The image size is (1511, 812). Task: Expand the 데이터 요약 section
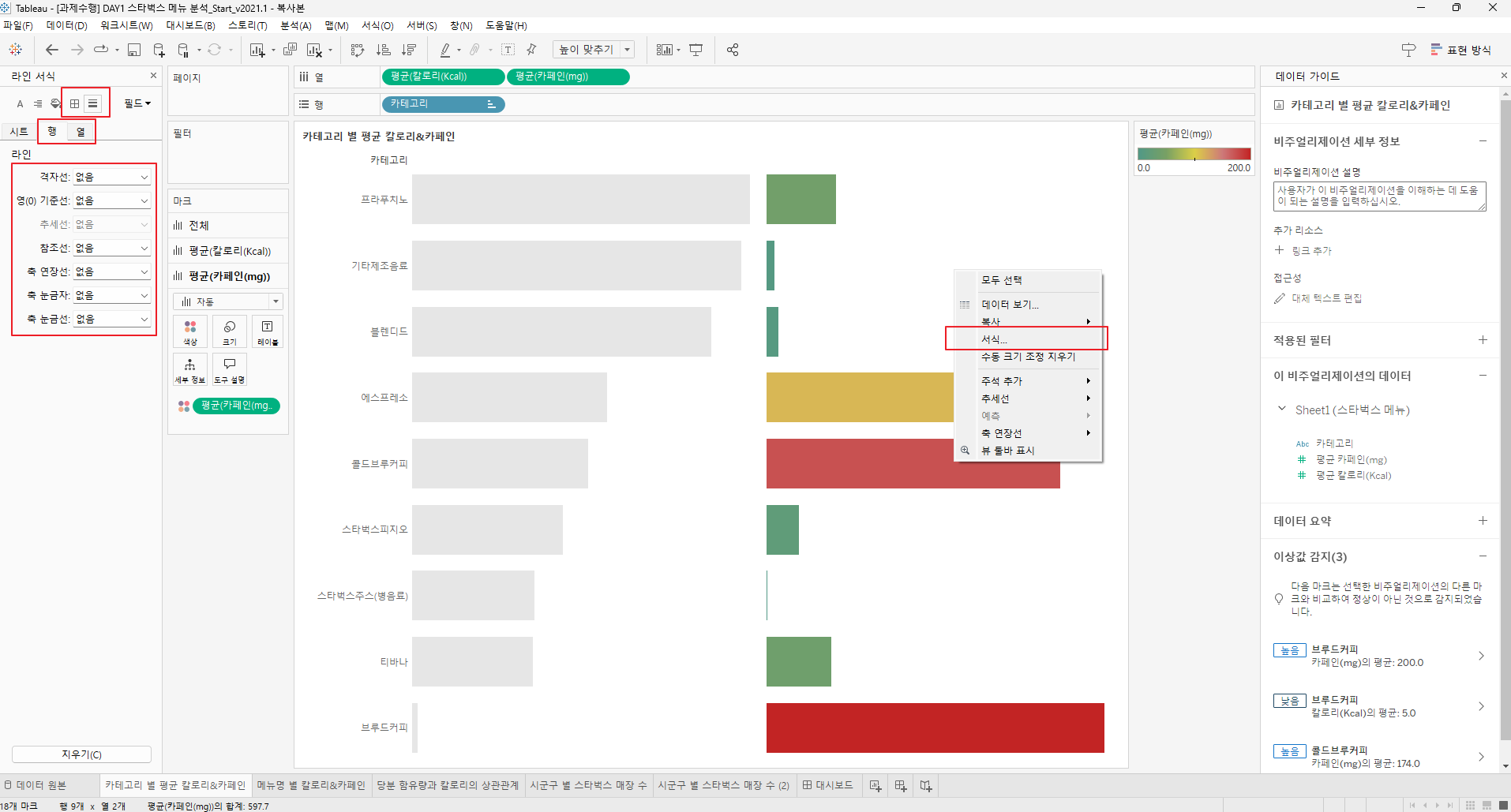pos(1483,521)
